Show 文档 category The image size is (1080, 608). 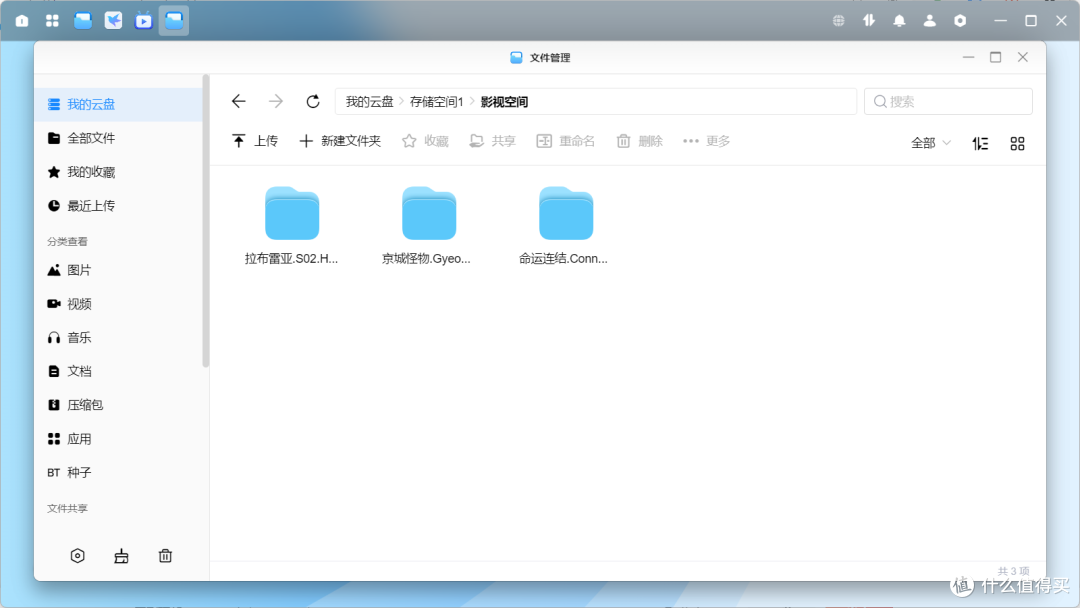[118, 371]
